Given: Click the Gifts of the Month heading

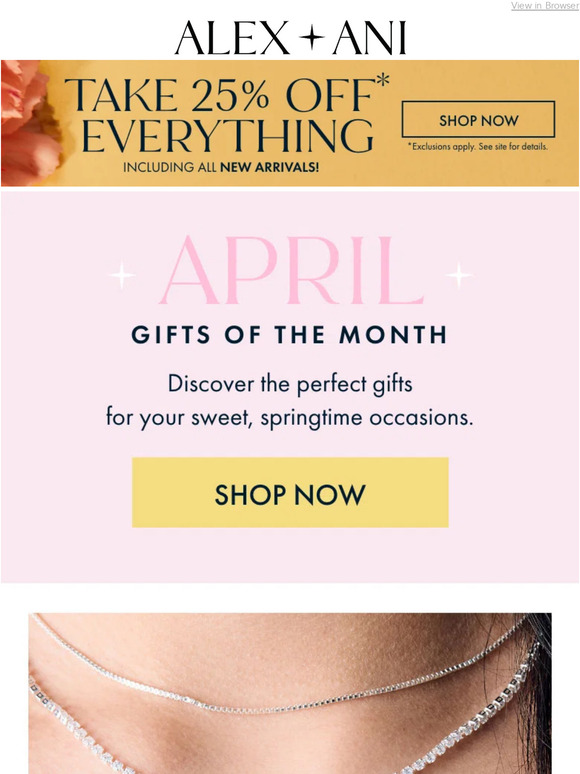Looking at the screenshot, I should (290, 335).
